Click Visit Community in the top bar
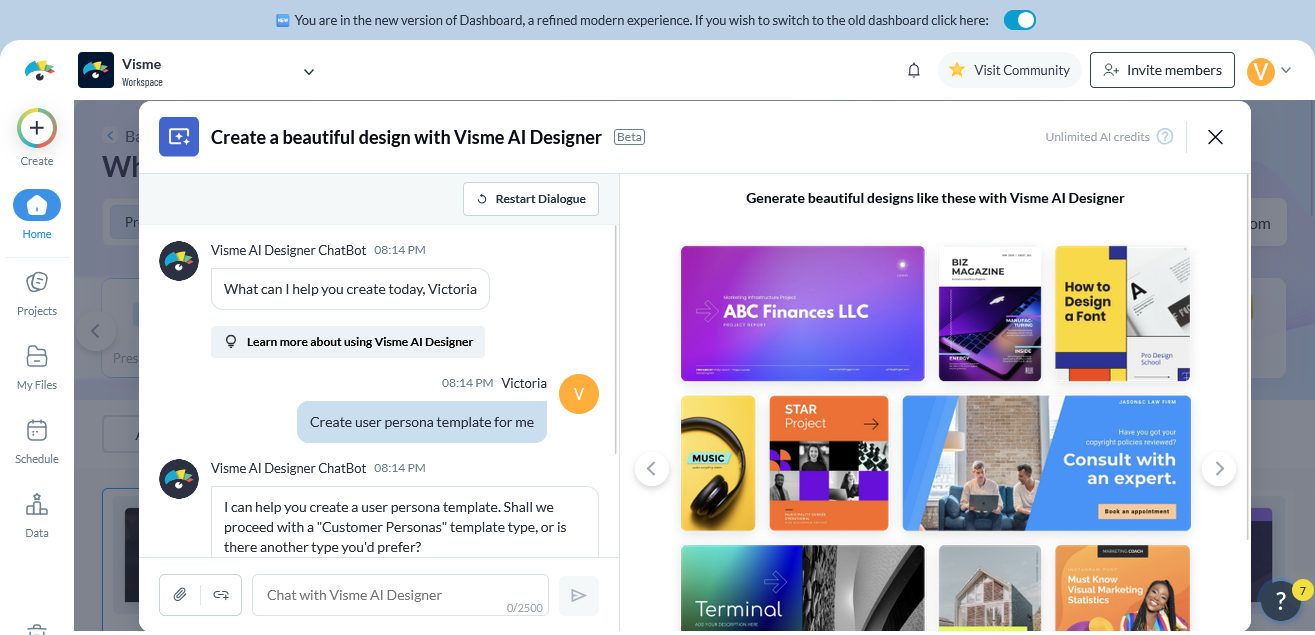Screen dimensions: 1315x635 click(1009, 69)
